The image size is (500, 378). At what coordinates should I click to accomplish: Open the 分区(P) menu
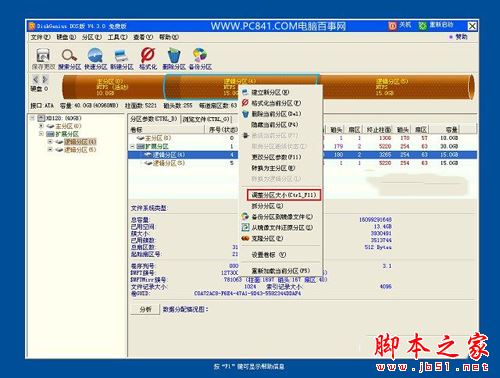92,37
